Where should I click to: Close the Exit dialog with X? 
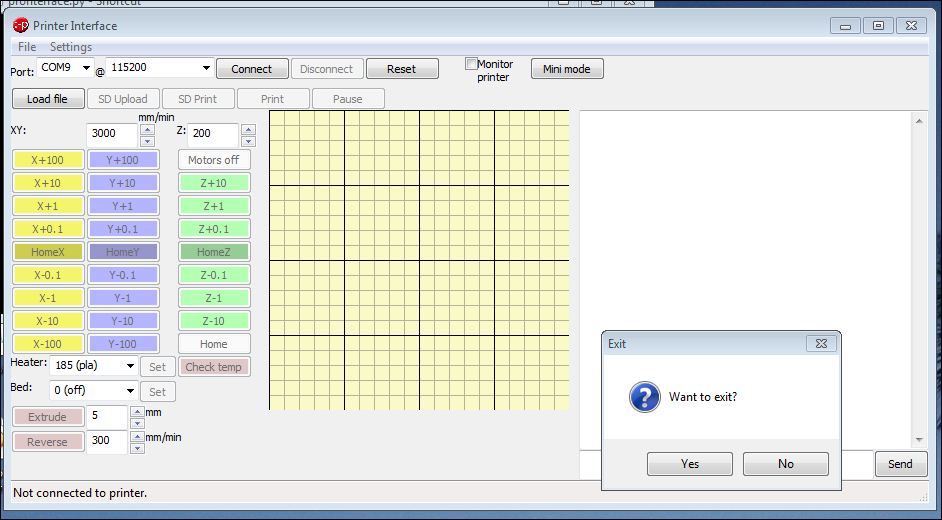821,343
